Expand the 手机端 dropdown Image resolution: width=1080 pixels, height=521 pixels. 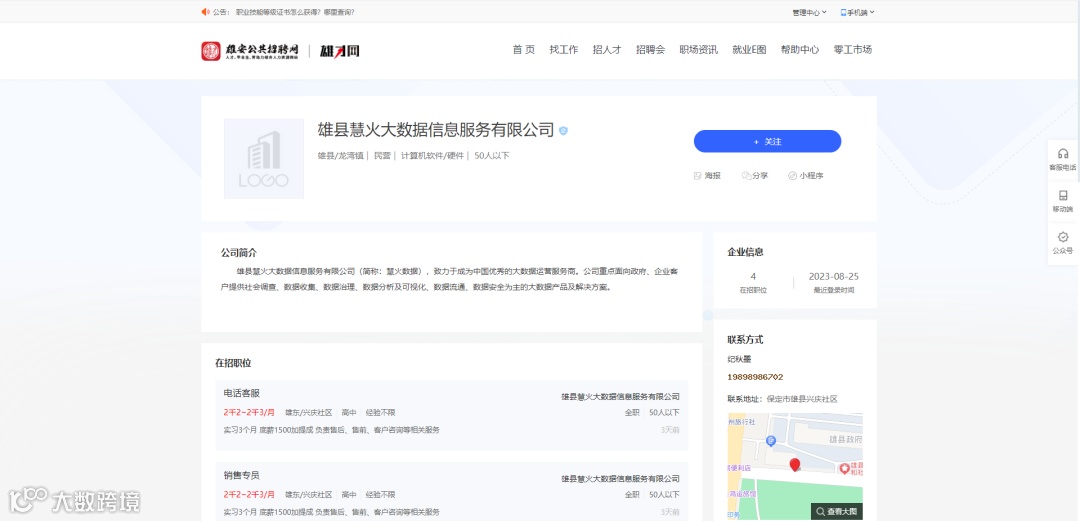[x=858, y=12]
